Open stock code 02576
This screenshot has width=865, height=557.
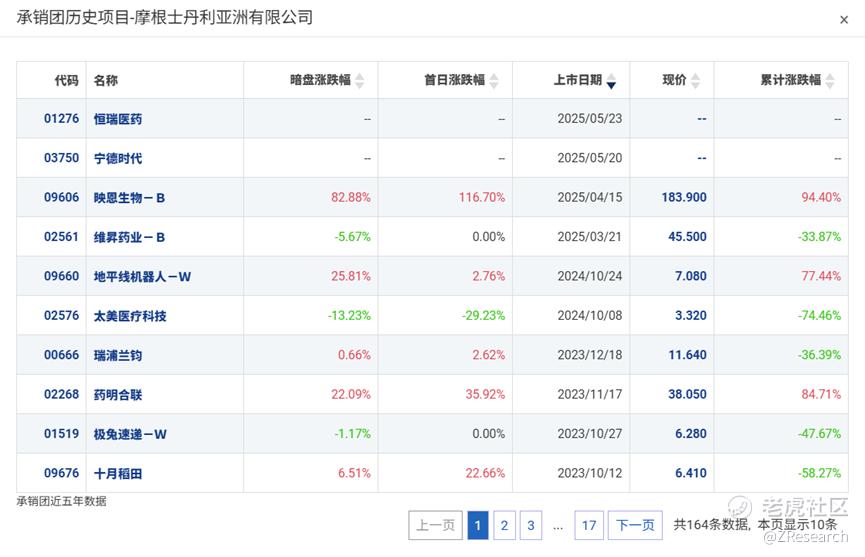[61, 315]
